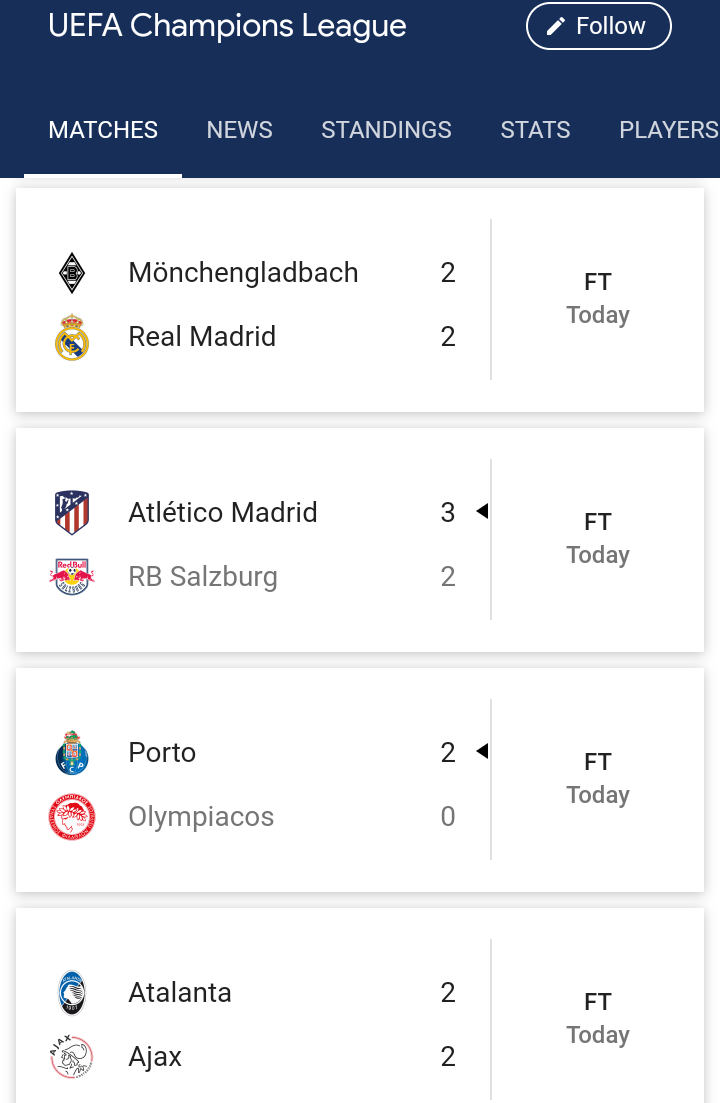Click the Olympiacos red circular crest
The image size is (720, 1103).
[x=72, y=817]
